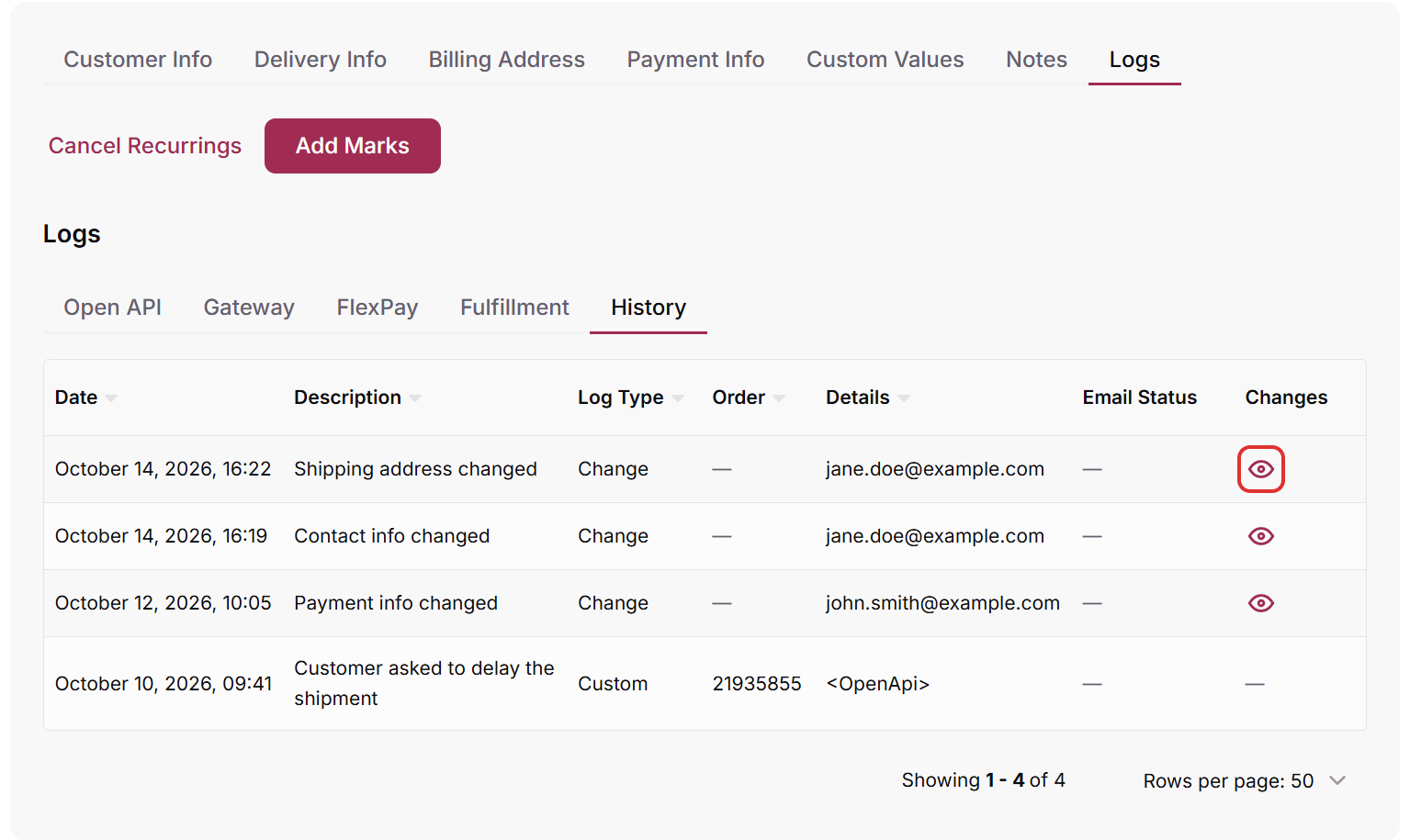Select date October 14, 2026, 16:19
The width and height of the screenshot is (1410, 840).
[x=161, y=536]
